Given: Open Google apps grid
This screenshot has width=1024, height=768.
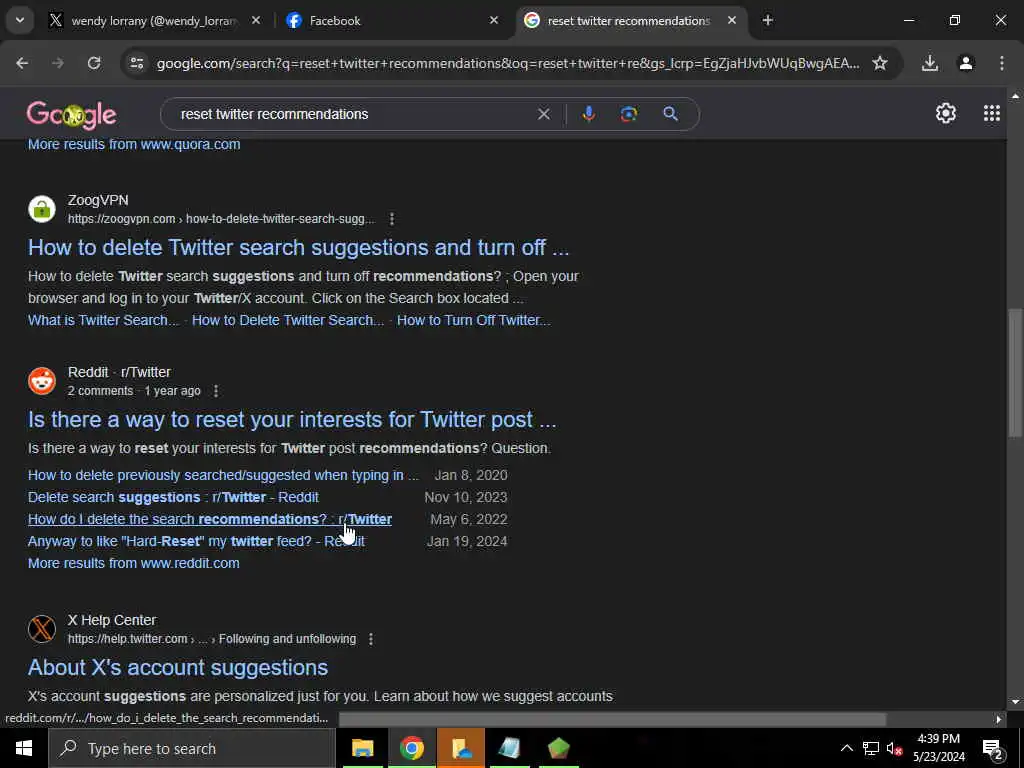Looking at the screenshot, I should tap(991, 114).
